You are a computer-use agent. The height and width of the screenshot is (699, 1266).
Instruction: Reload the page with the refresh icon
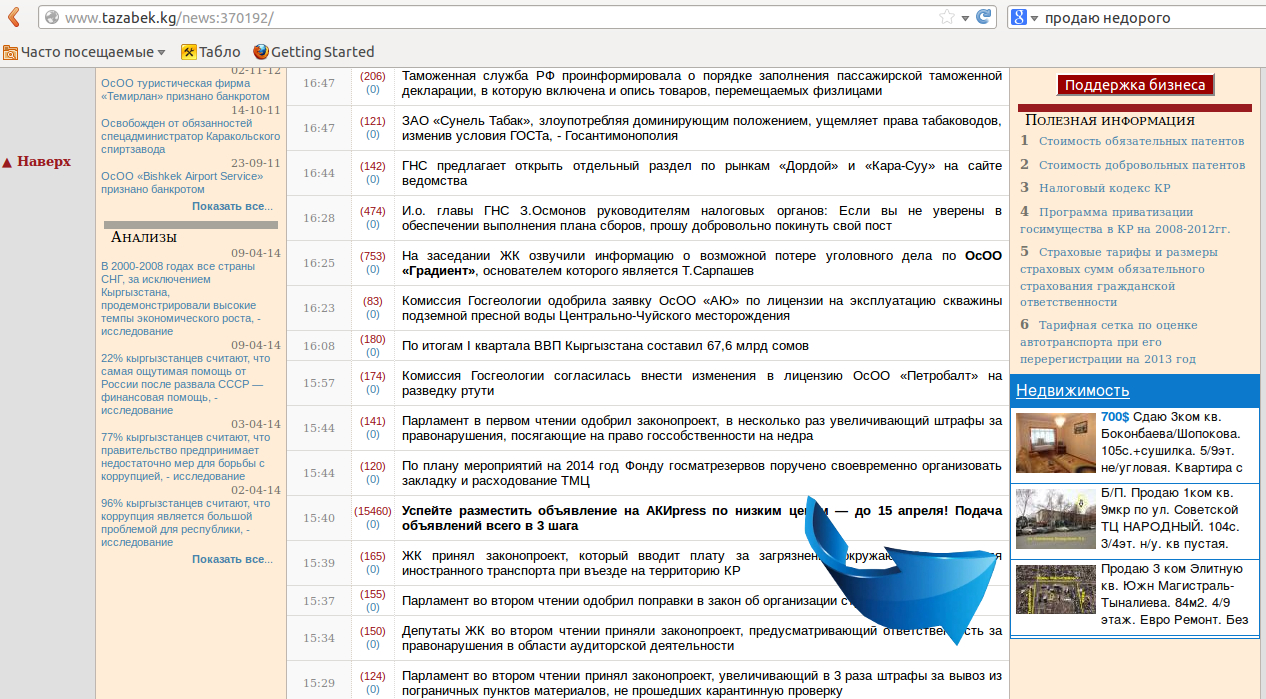point(985,17)
